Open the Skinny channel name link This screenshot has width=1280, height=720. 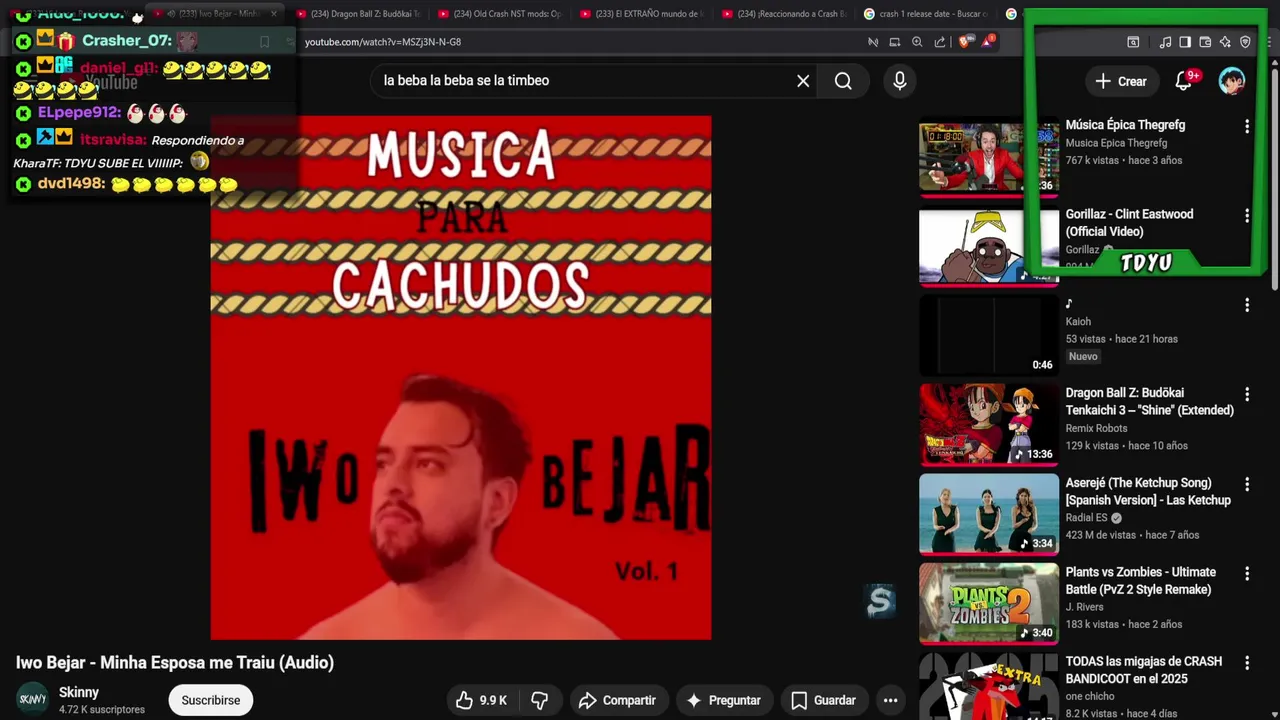(79, 692)
